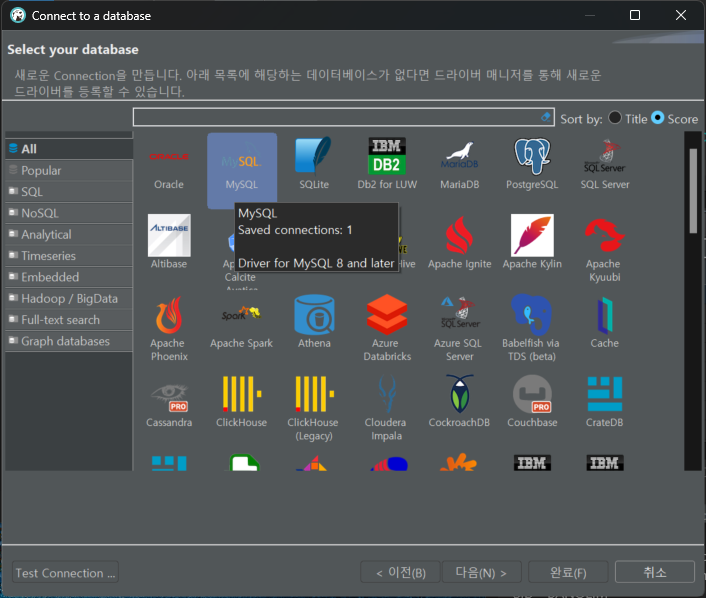Filter by Full-text search databases

pos(69,320)
